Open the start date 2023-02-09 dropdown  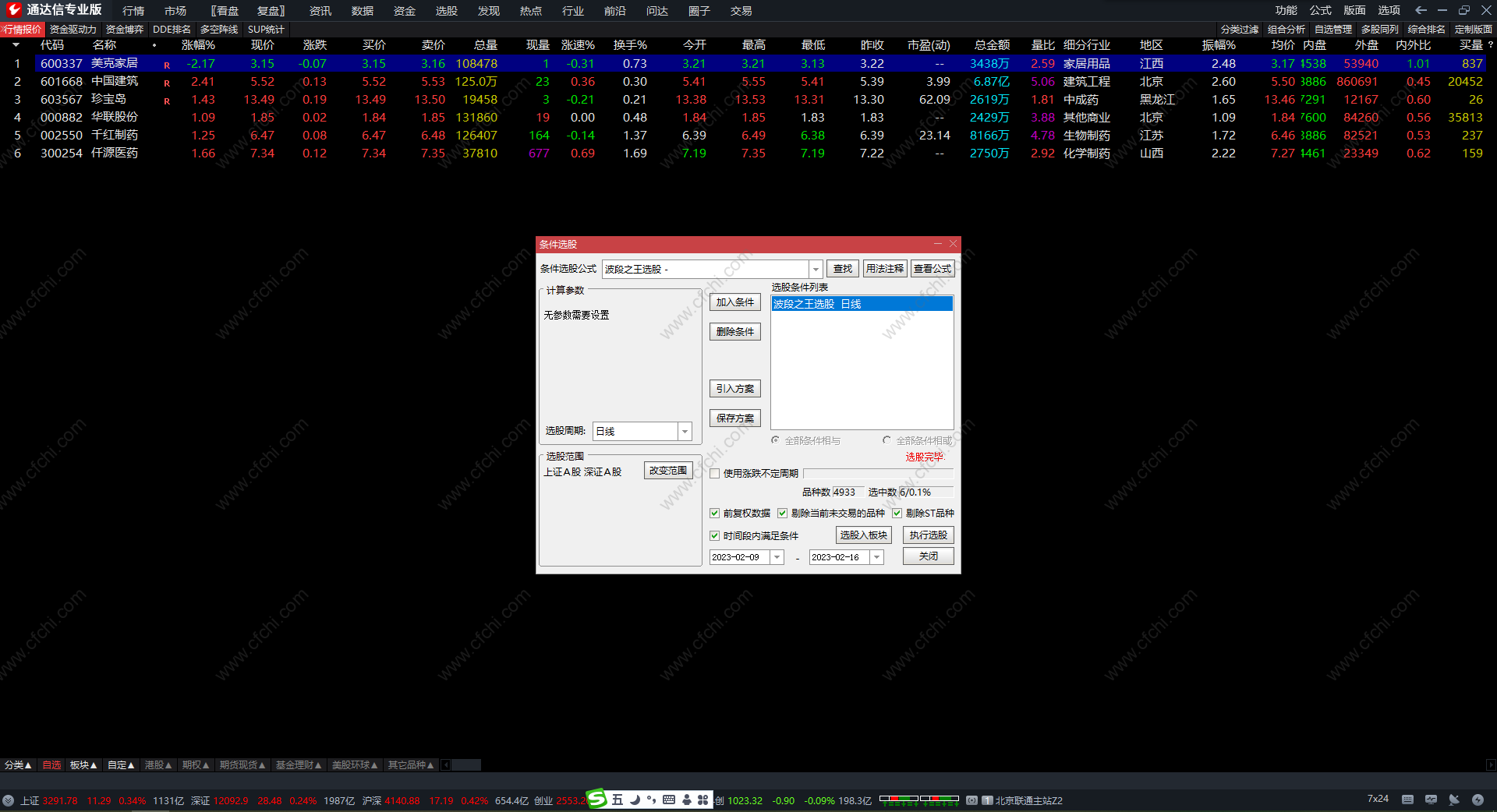point(777,557)
